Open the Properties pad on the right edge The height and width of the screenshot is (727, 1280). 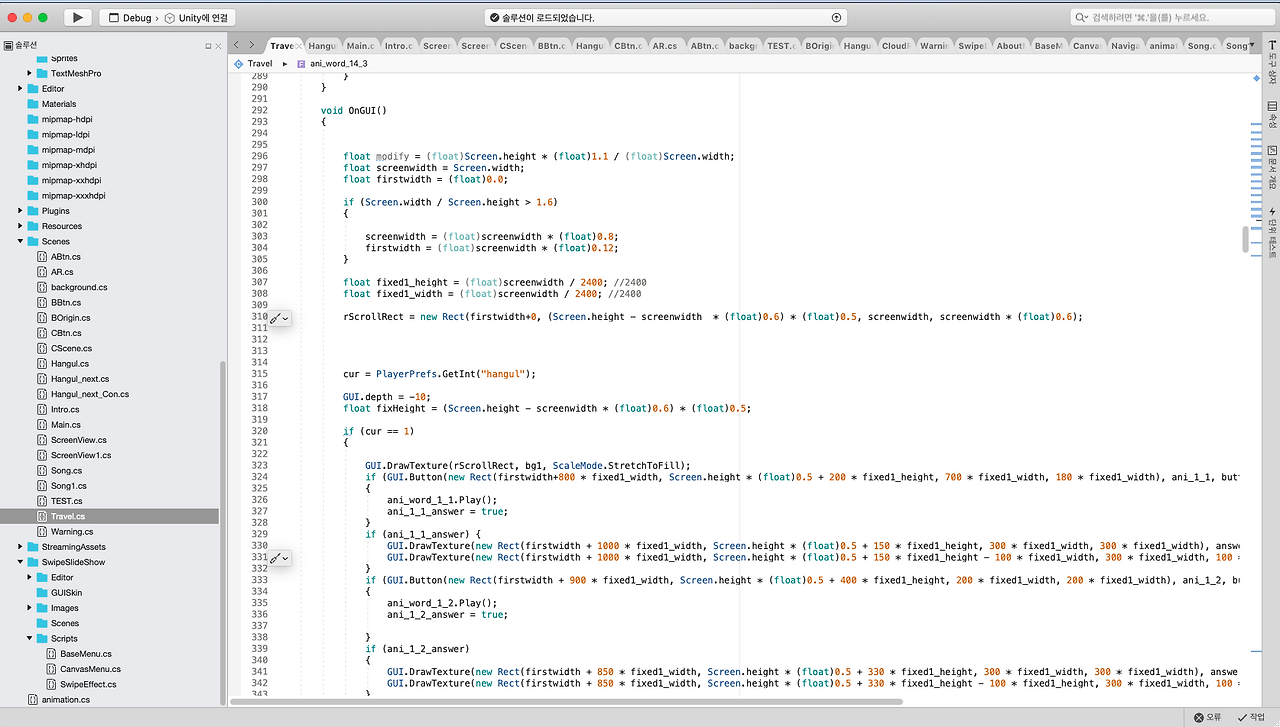click(x=1272, y=115)
